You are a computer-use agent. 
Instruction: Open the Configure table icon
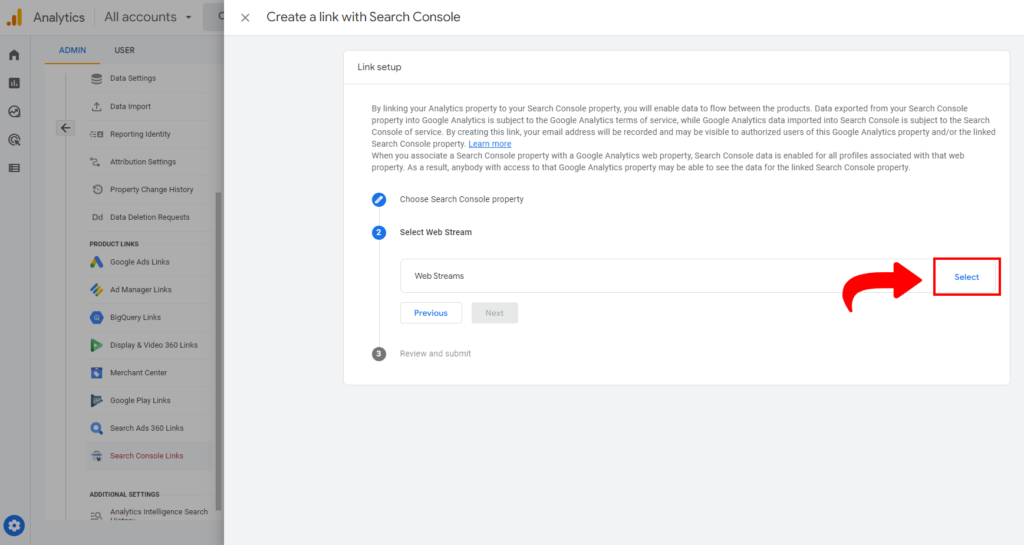(x=14, y=168)
